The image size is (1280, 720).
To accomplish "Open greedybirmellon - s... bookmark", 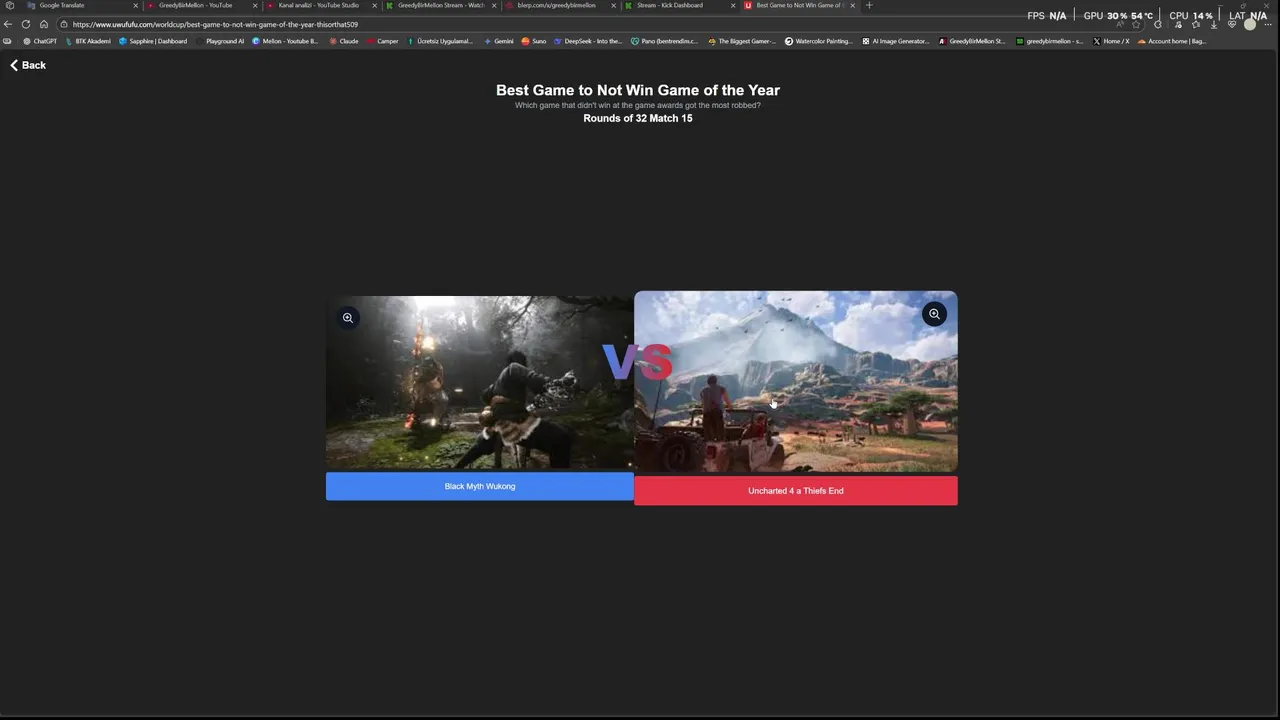I will click(1049, 41).
